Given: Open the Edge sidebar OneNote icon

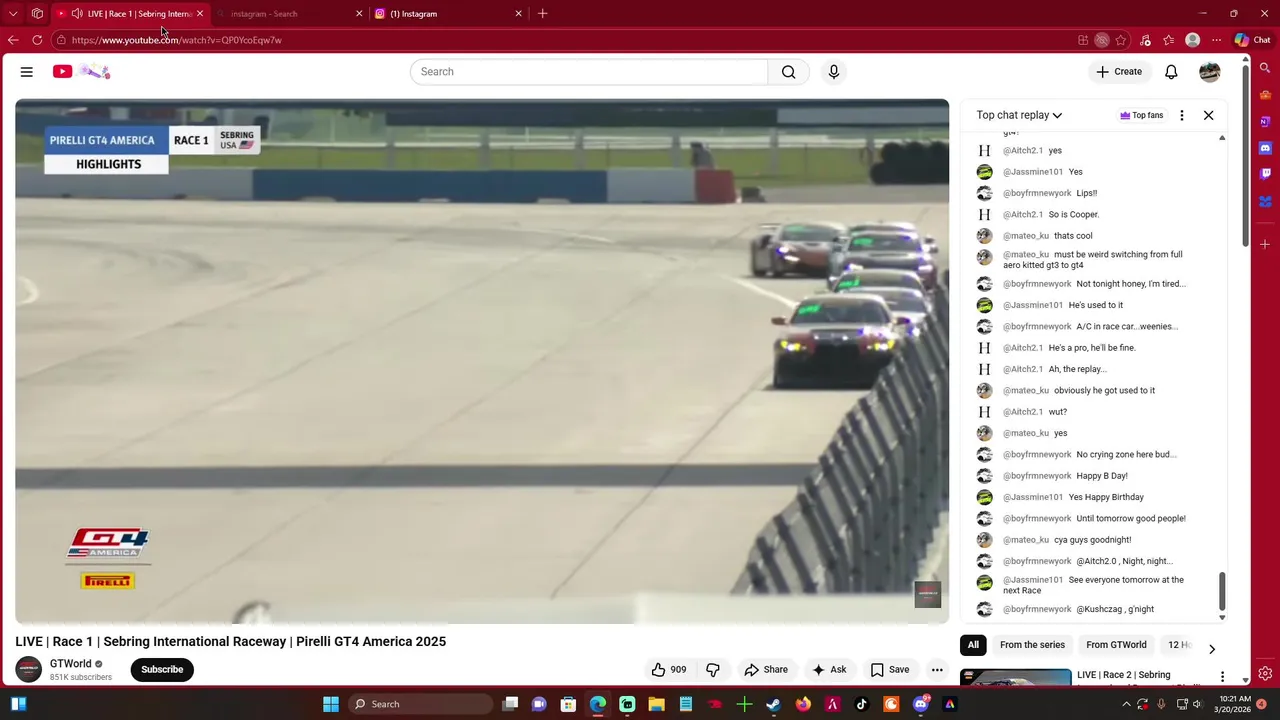Looking at the screenshot, I should [1265, 121].
